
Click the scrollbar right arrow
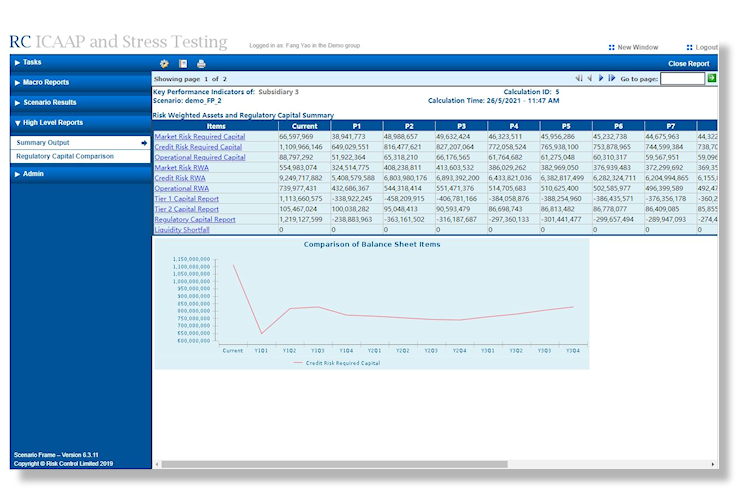pyautogui.click(x=713, y=464)
